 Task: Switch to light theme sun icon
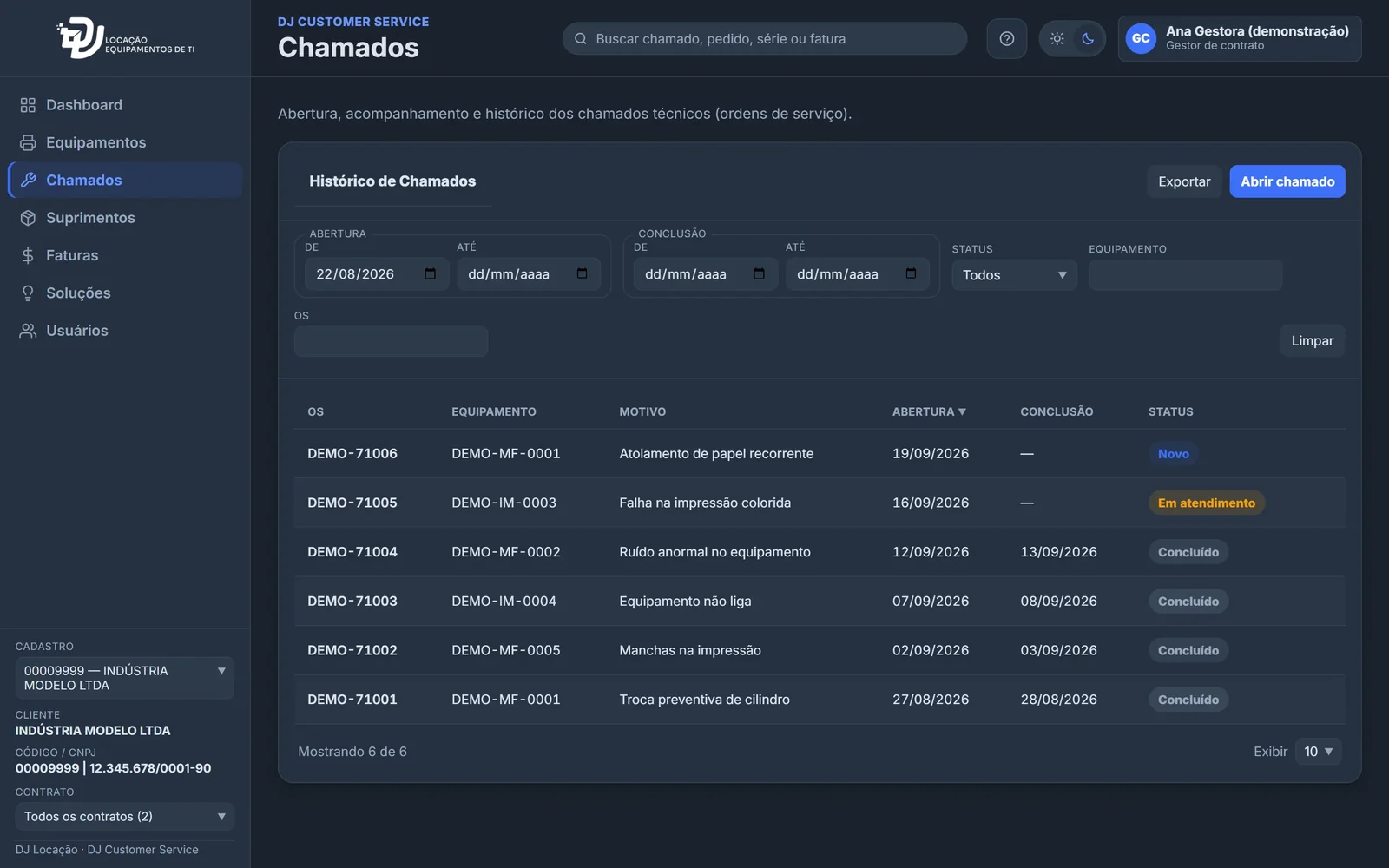click(1057, 38)
